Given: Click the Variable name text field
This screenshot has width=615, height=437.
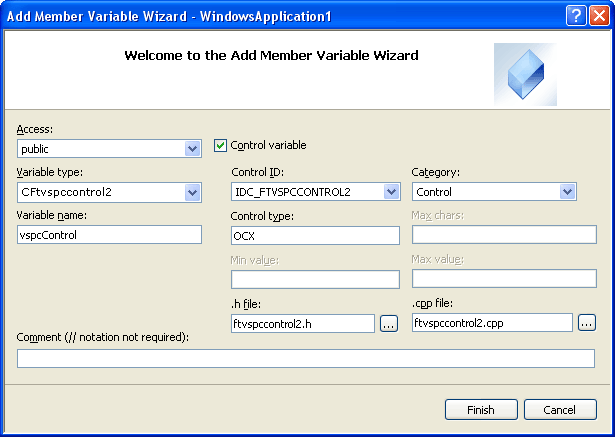Looking at the screenshot, I should coord(110,235).
